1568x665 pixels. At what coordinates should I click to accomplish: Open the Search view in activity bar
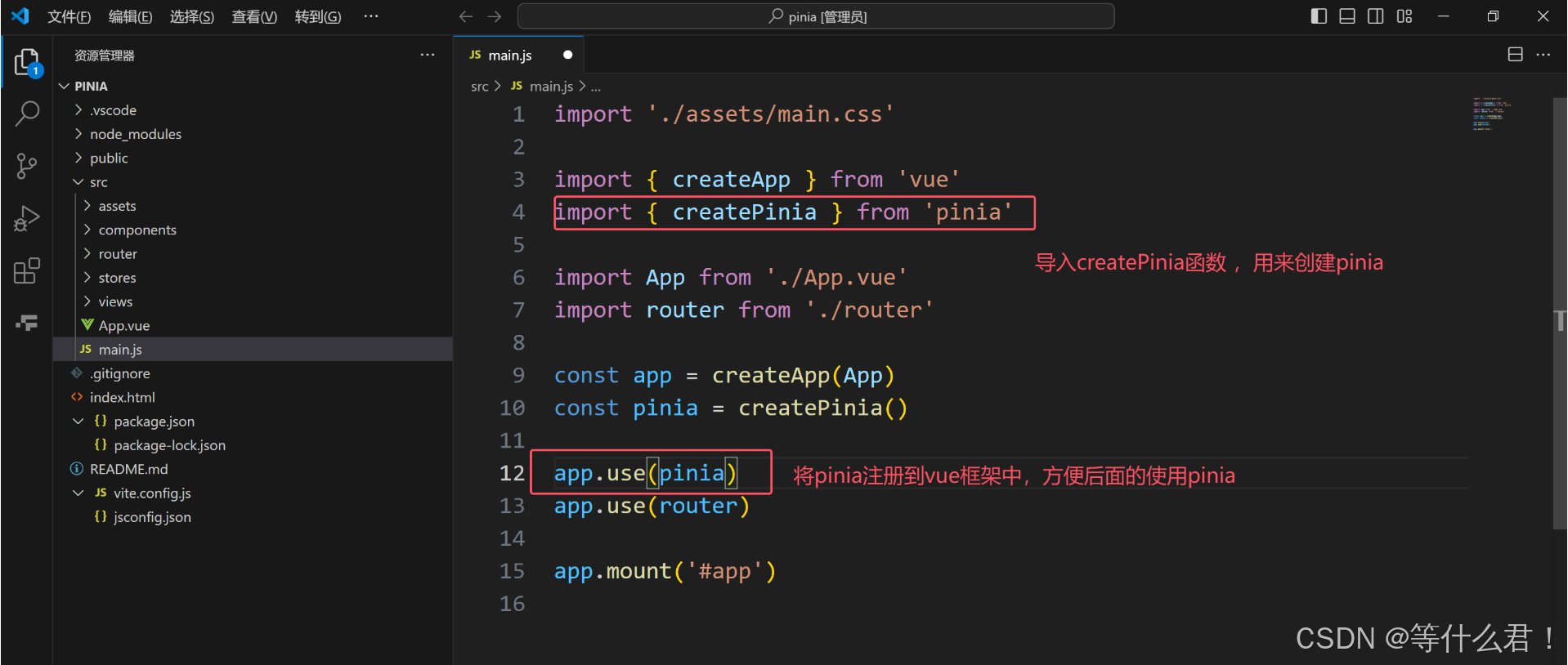click(27, 114)
